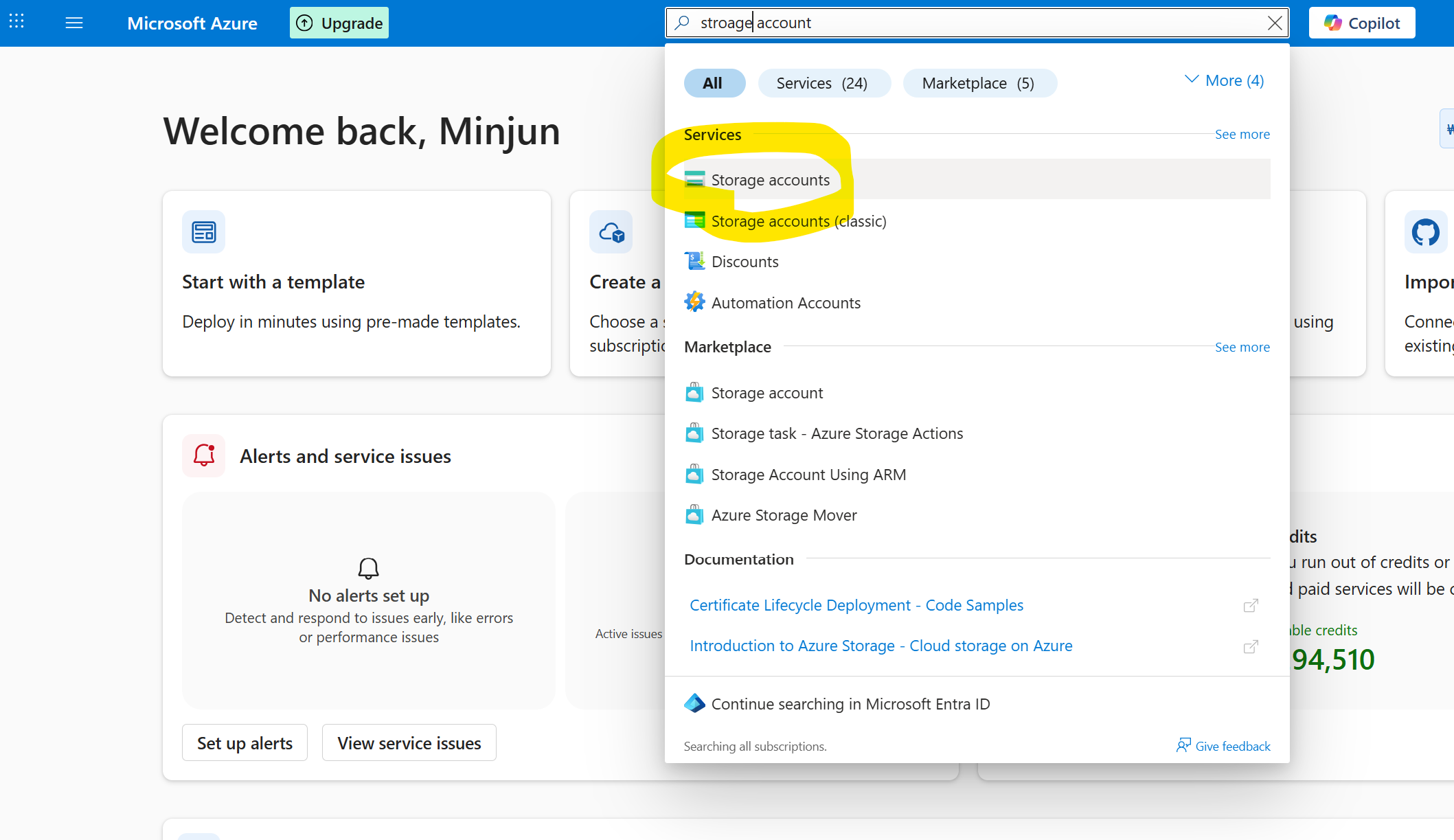Switch to the Marketplace (5) filter

click(979, 83)
